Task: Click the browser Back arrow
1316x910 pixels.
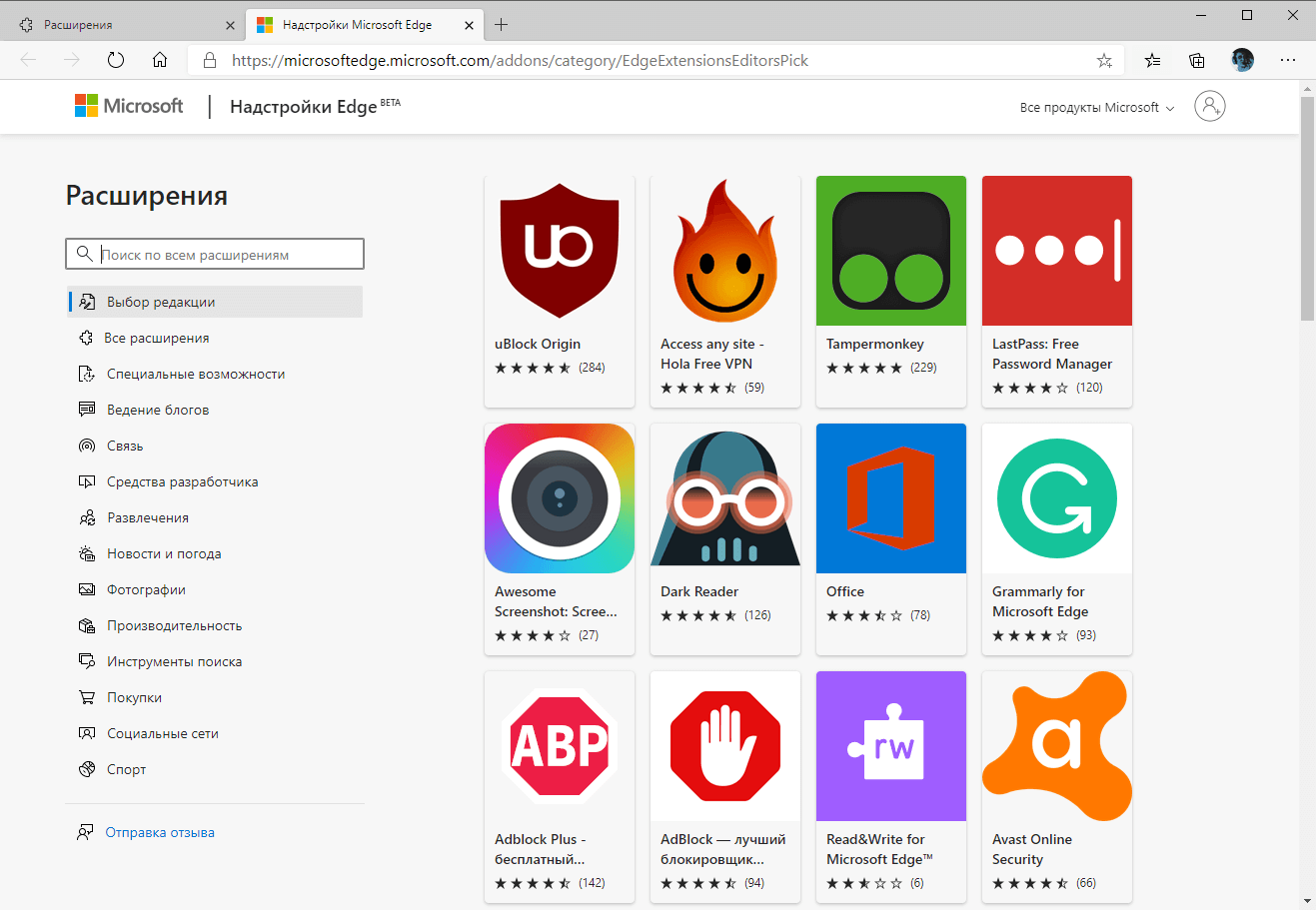Action: click(x=28, y=60)
